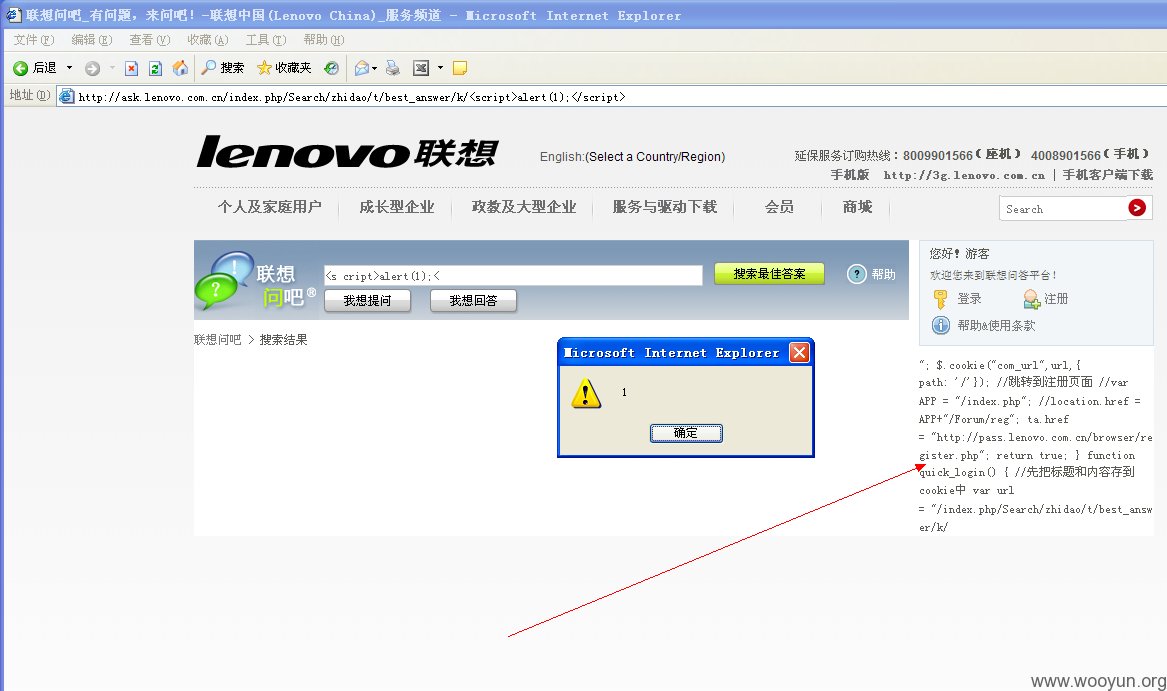
Task: Open 会员 navigation tab
Action: [779, 207]
